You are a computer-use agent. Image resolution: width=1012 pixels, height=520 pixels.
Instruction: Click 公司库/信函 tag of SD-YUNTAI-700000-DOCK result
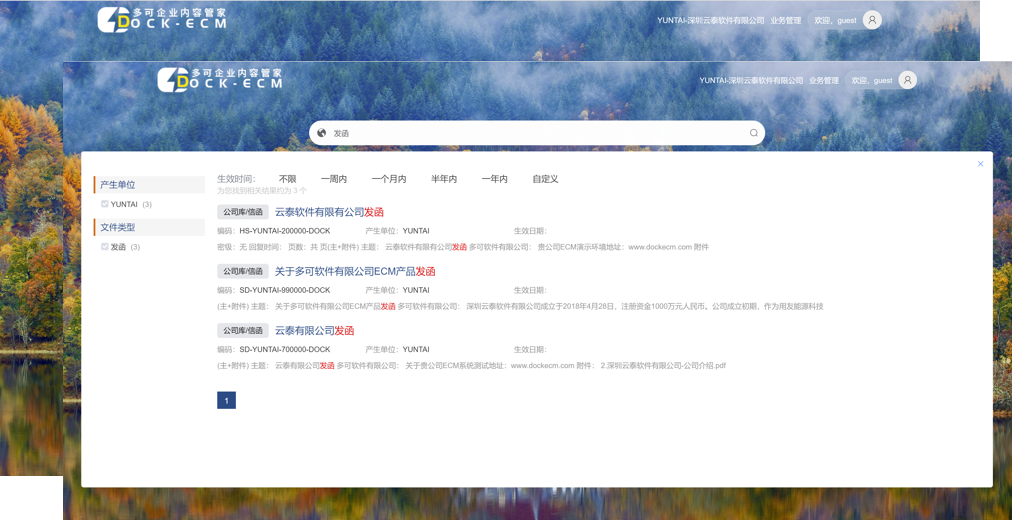click(243, 330)
